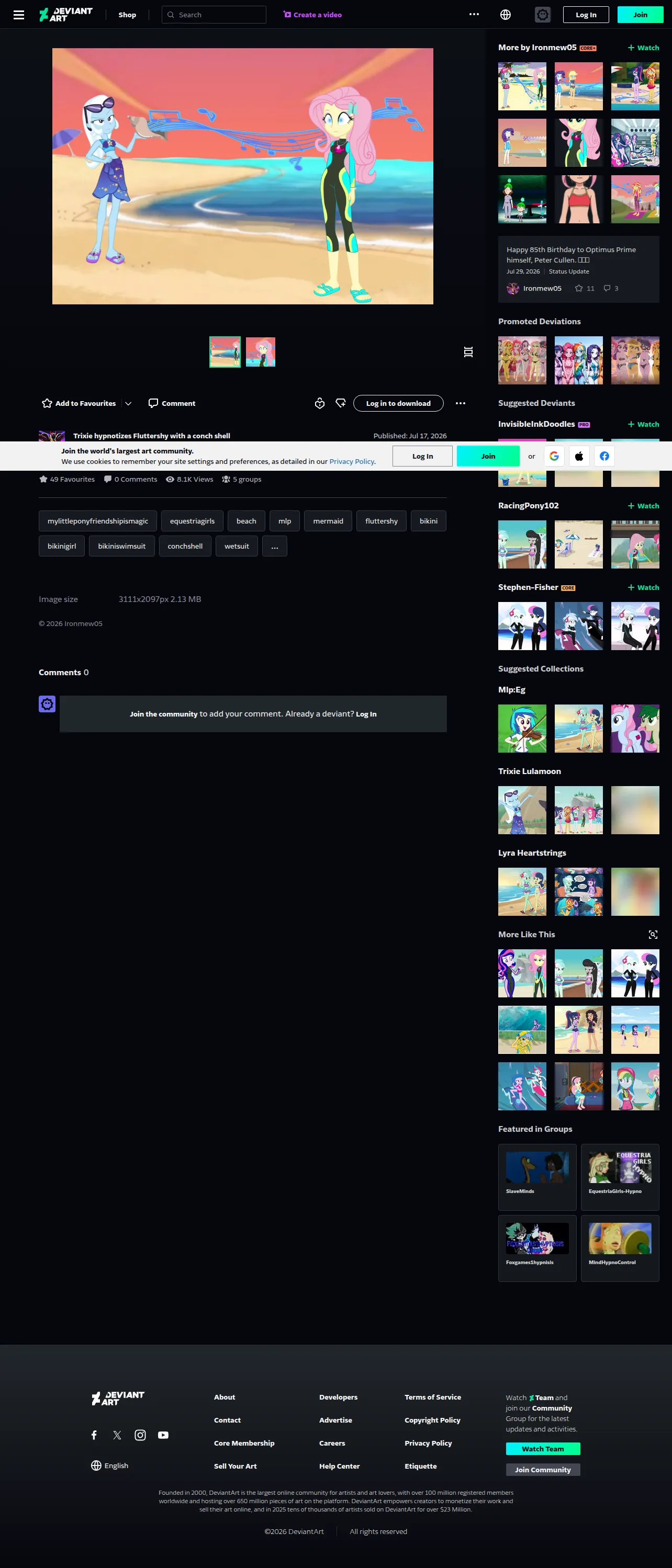The image size is (672, 1568).
Task: Sign in with Facebook icon
Action: coord(604,456)
